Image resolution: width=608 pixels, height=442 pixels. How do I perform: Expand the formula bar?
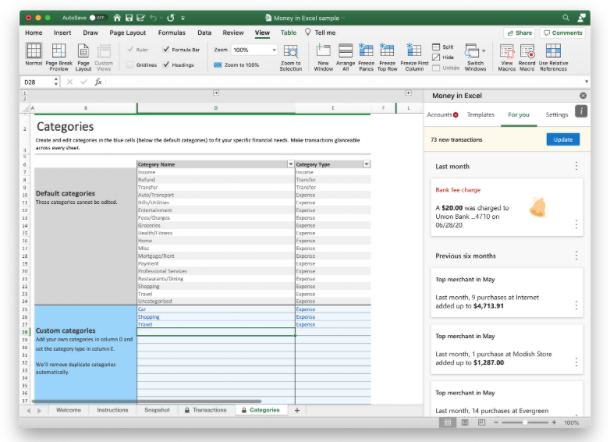[x=586, y=81]
